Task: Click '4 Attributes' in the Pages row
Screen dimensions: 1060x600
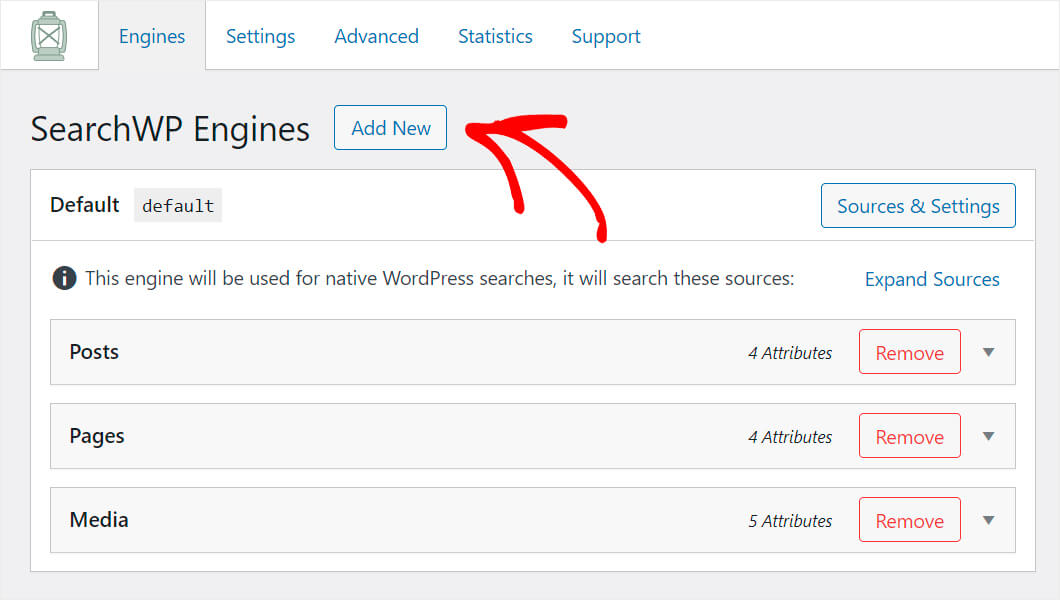Action: (x=790, y=437)
